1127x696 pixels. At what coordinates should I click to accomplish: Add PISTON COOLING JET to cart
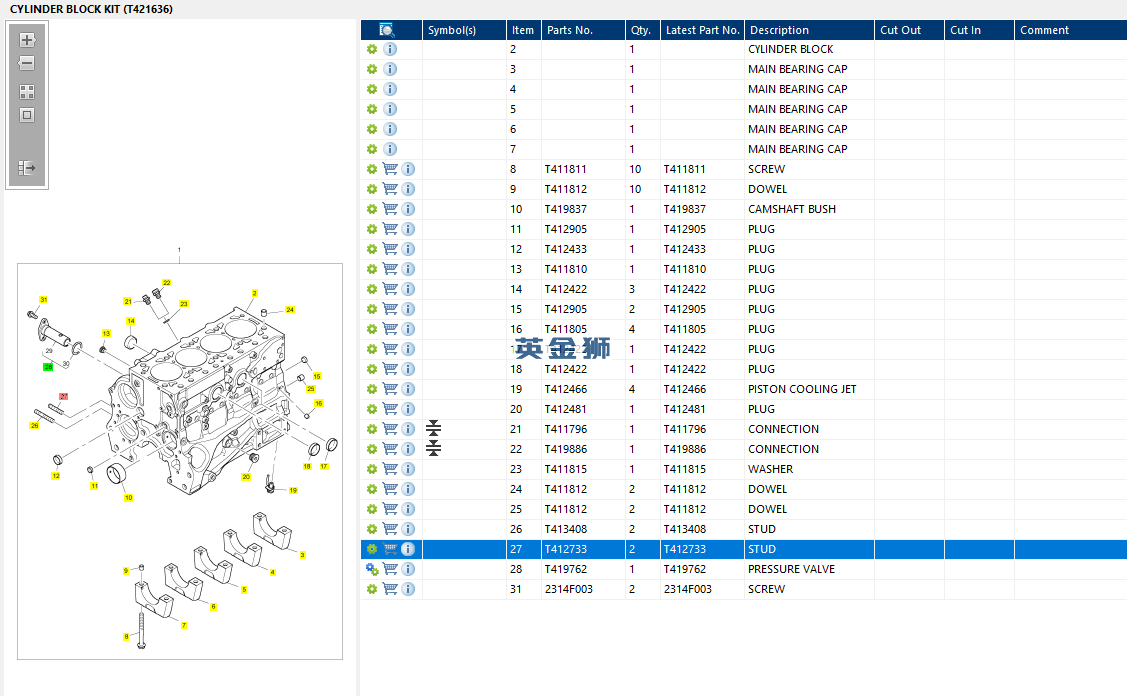(390, 389)
